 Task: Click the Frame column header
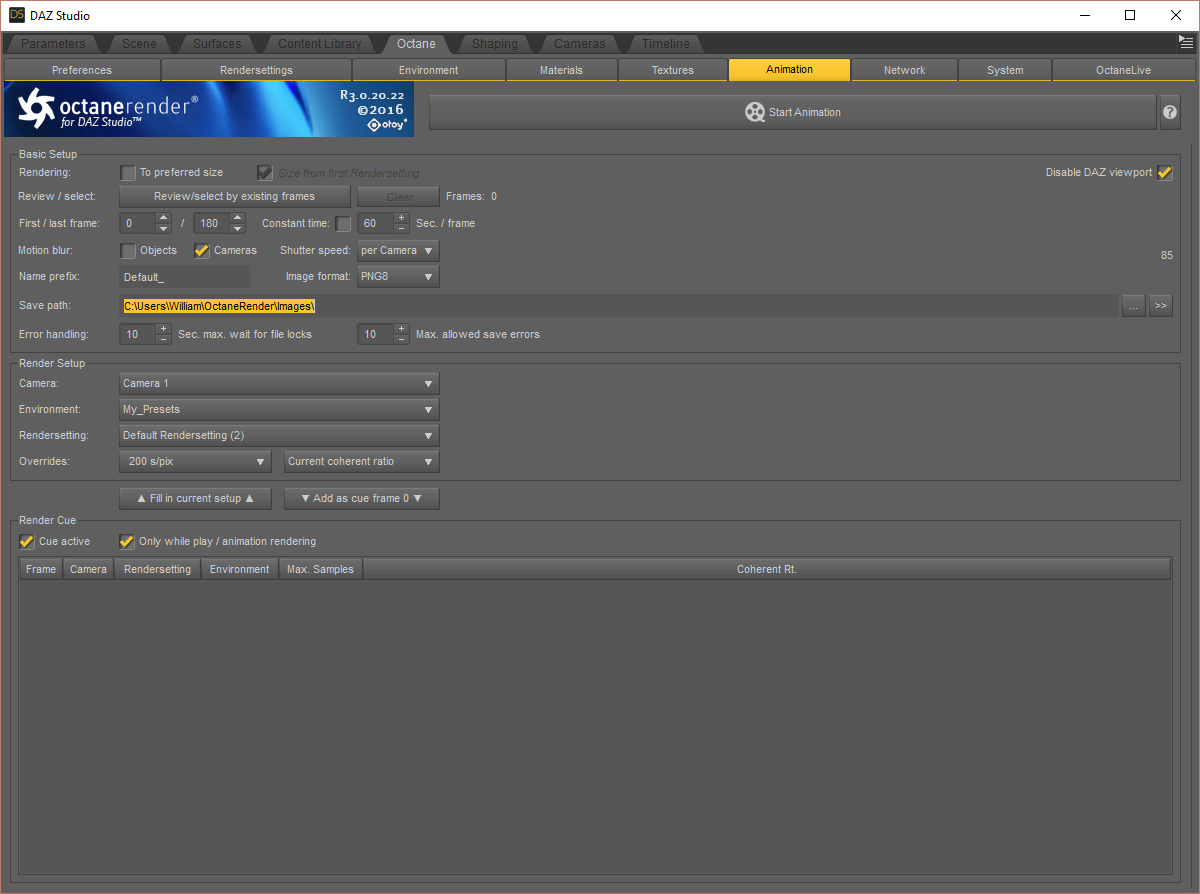pyautogui.click(x=41, y=569)
